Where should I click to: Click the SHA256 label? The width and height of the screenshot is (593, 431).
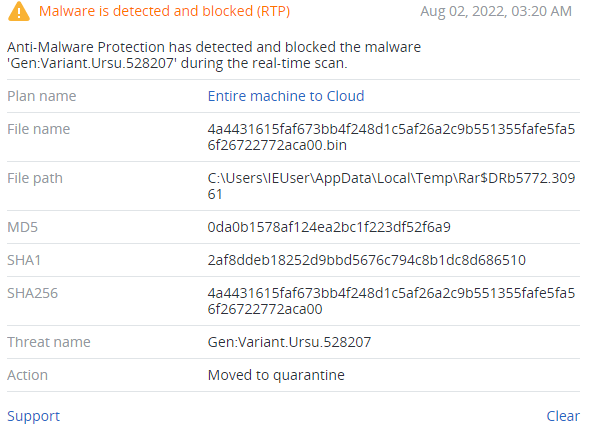point(33,293)
